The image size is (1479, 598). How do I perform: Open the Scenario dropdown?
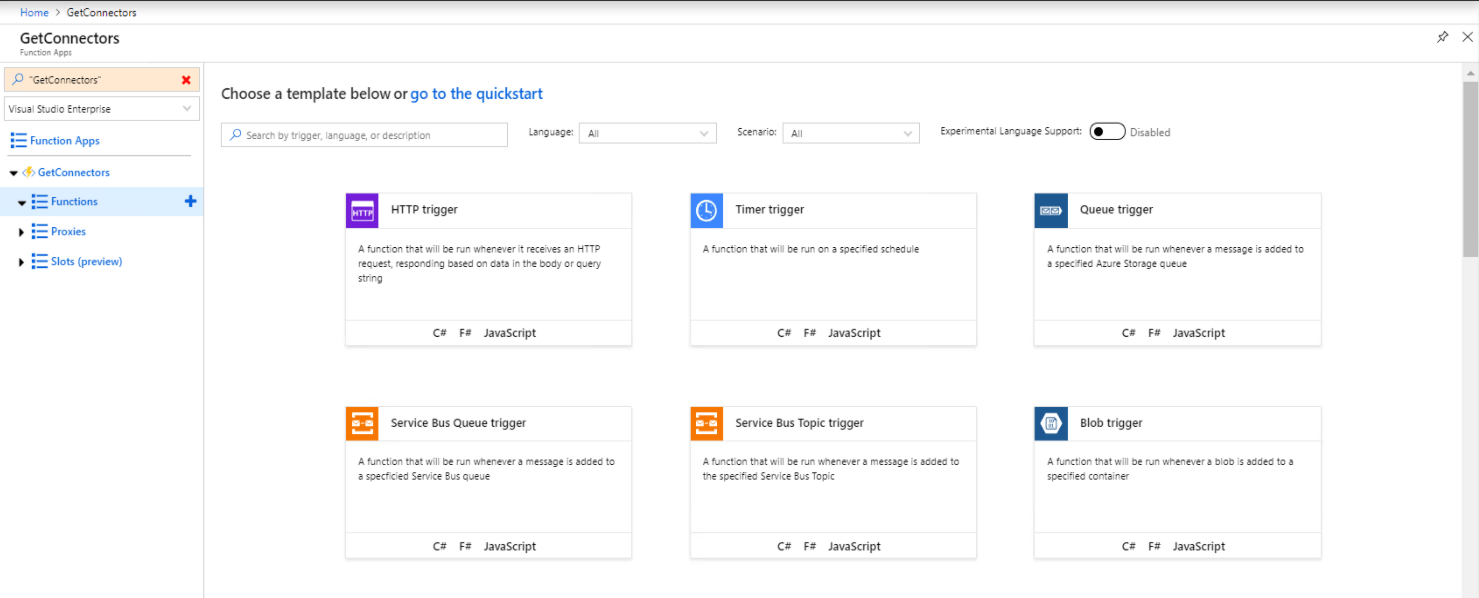[851, 133]
